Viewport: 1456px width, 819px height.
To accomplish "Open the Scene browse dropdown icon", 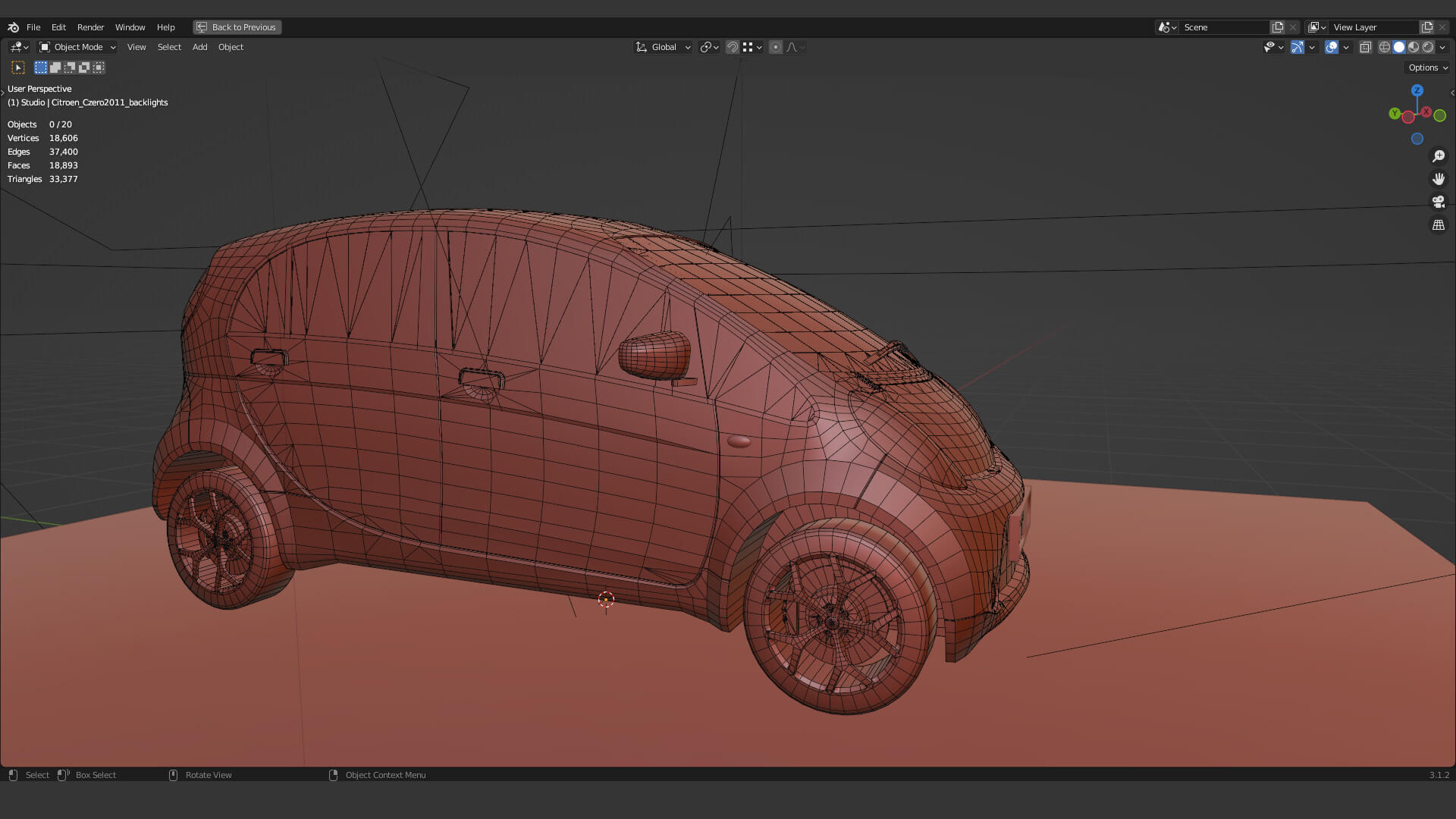I will point(1167,27).
